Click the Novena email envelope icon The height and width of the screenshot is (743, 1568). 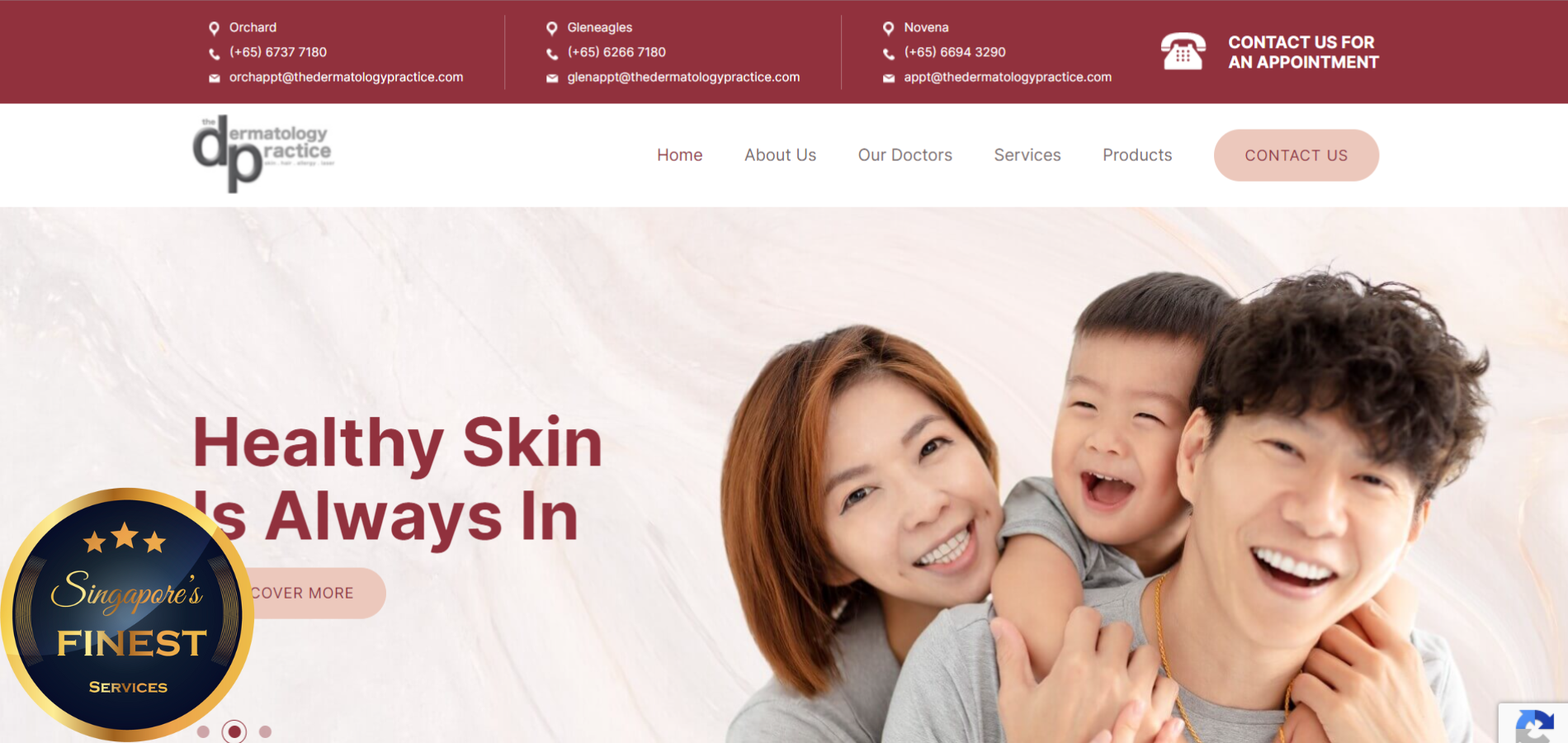889,78
